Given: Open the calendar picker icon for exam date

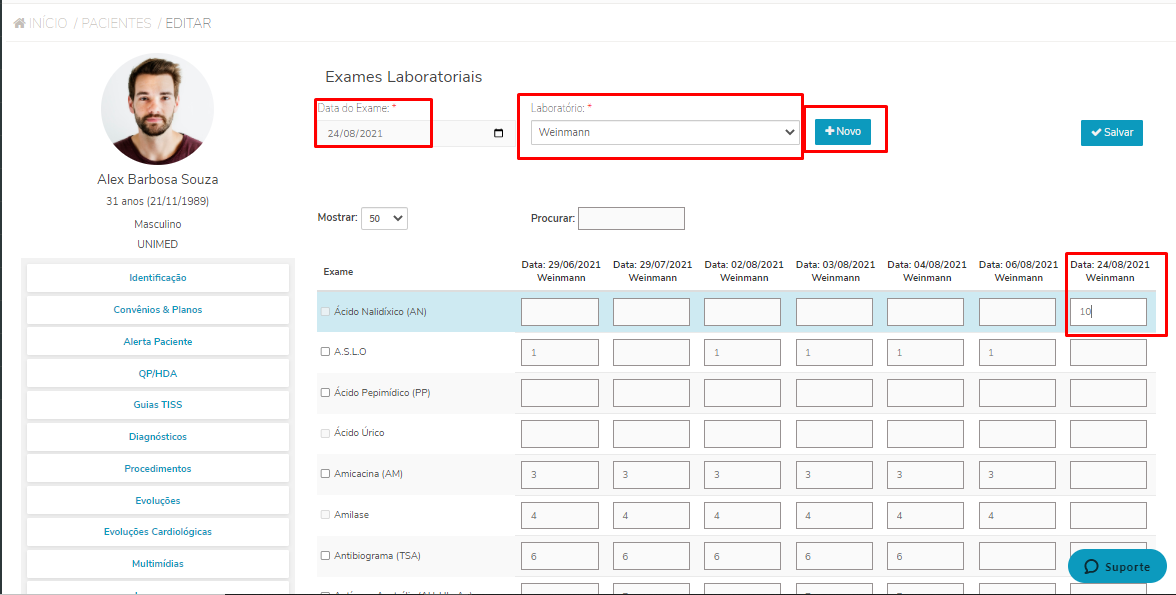Looking at the screenshot, I should tap(499, 134).
